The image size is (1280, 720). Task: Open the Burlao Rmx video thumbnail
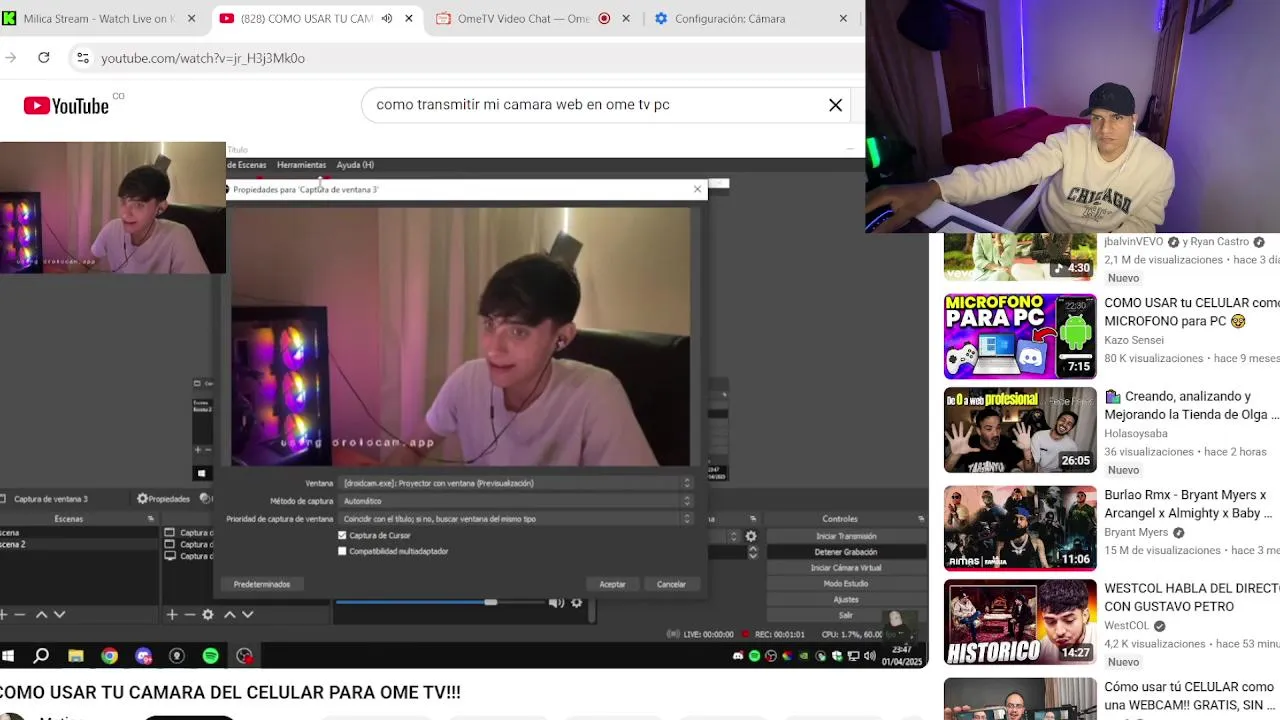click(1020, 528)
